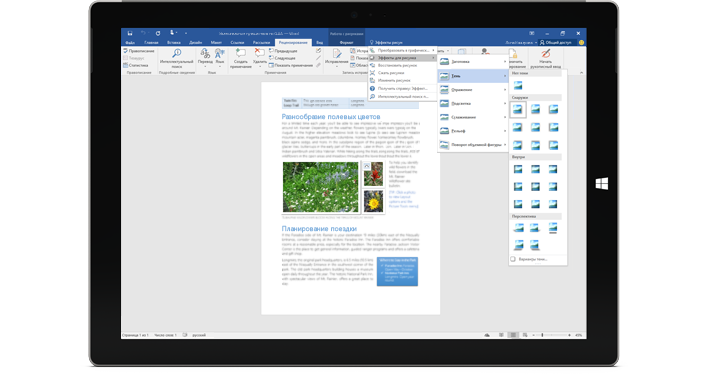713x374 pixels.
Task: Click the Save icon in quick access toolbar
Action: click(130, 33)
